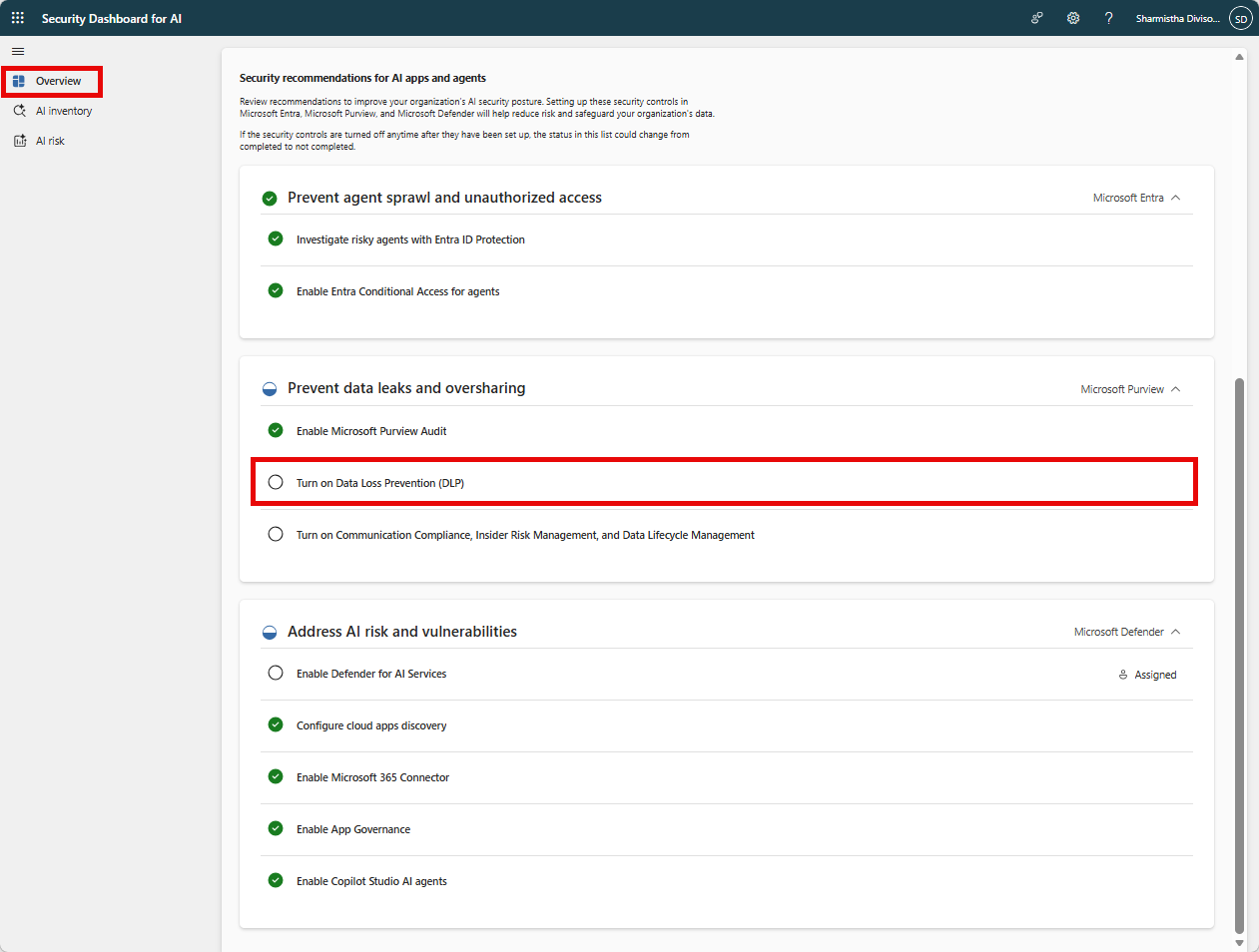Open Communication Compliance, Insider Risk Management recommendation

[x=525, y=535]
